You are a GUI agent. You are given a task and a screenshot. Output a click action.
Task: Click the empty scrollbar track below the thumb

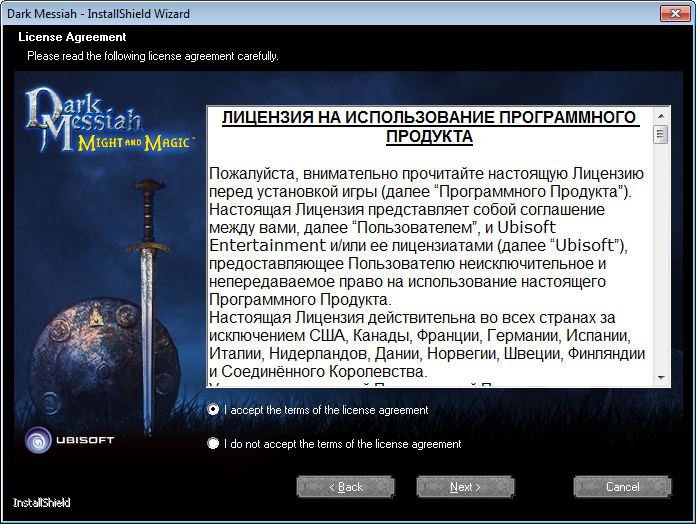point(660,260)
